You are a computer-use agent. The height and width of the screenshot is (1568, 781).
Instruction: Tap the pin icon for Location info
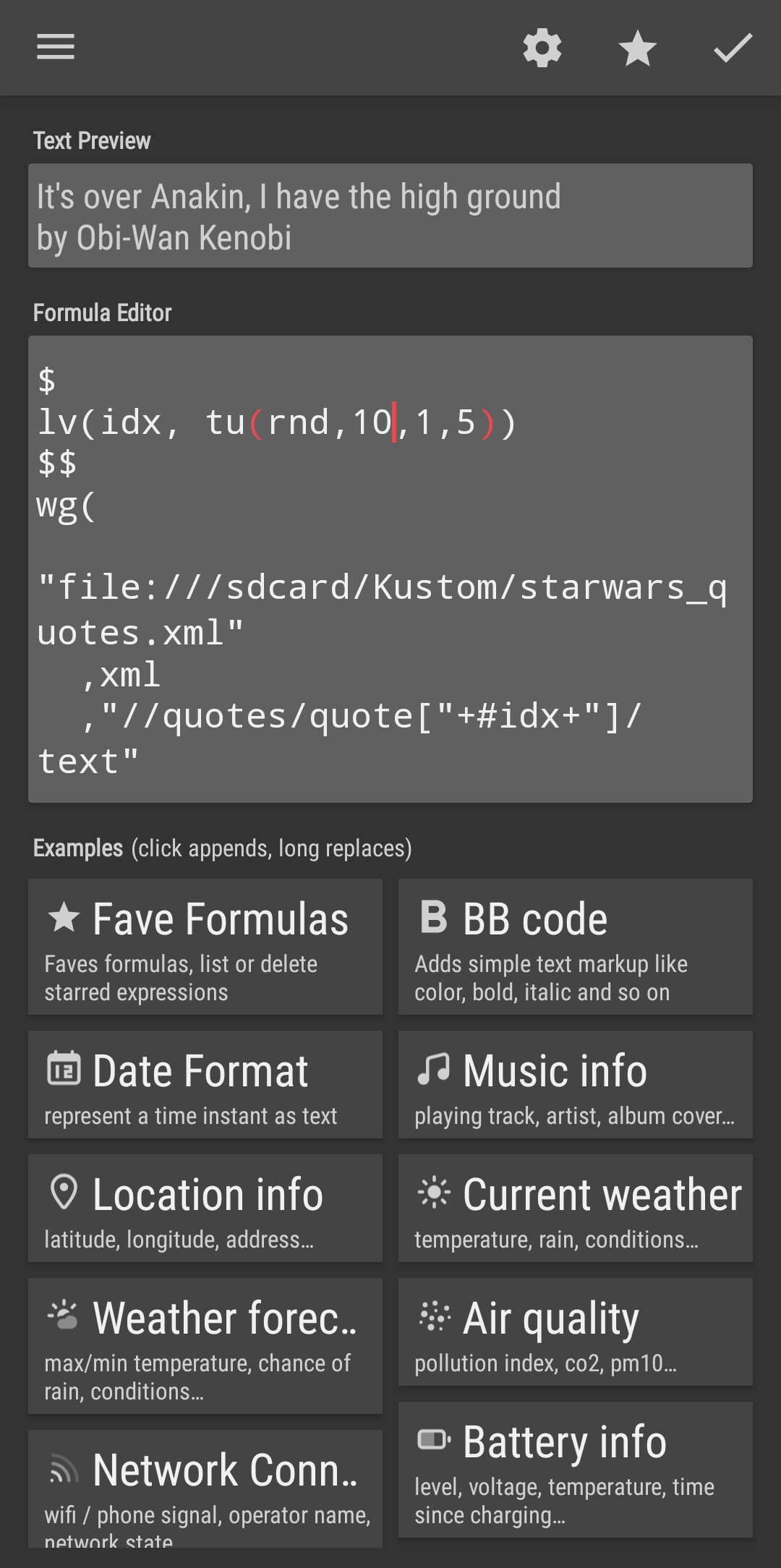pyautogui.click(x=64, y=1192)
